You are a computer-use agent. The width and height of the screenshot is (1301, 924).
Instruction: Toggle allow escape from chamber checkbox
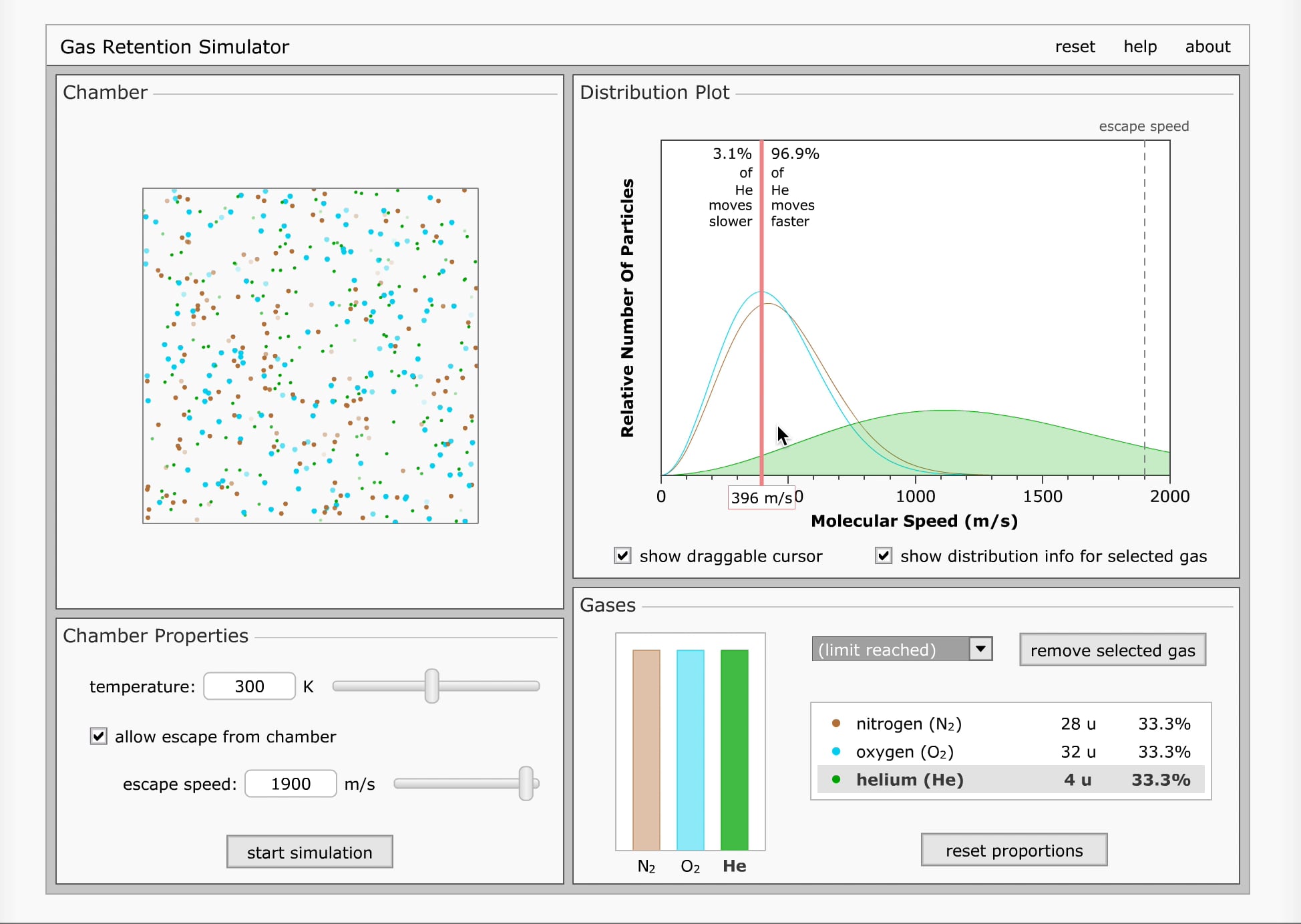point(99,736)
